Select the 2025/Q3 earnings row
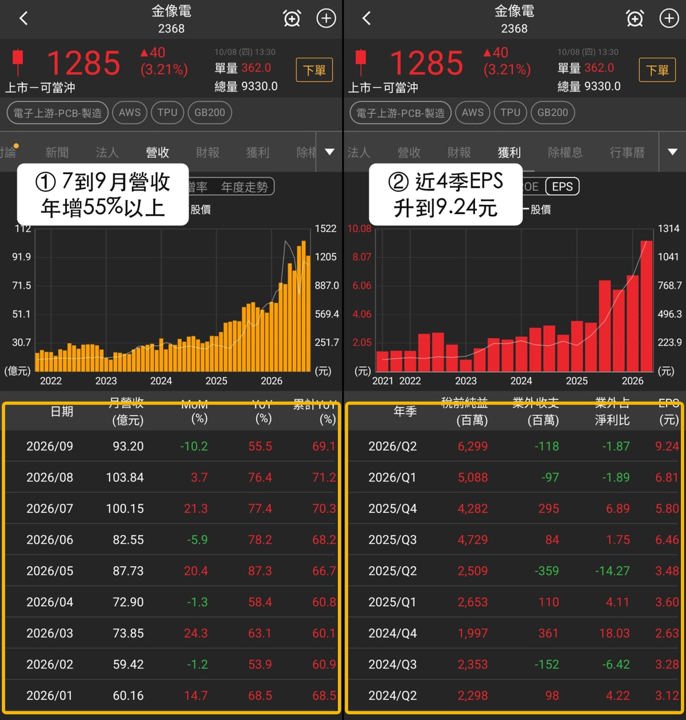This screenshot has height=720, width=686. click(x=514, y=540)
